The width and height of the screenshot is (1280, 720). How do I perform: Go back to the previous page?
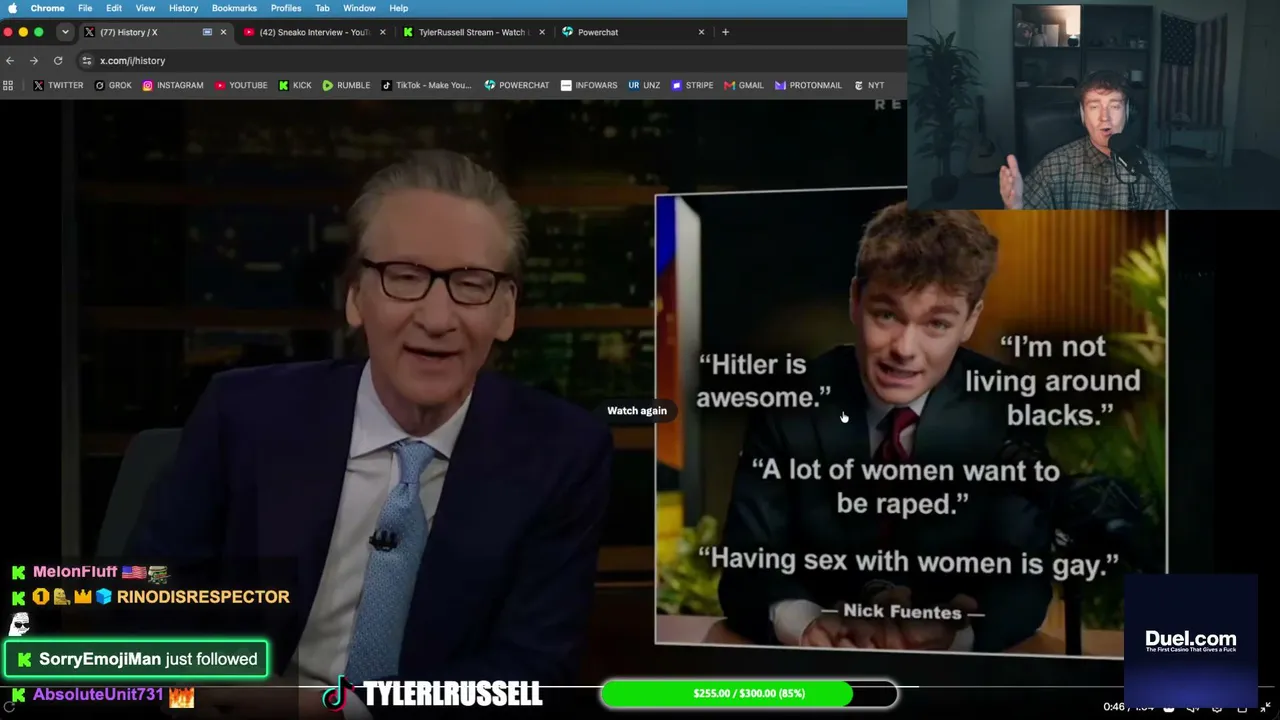(10, 61)
